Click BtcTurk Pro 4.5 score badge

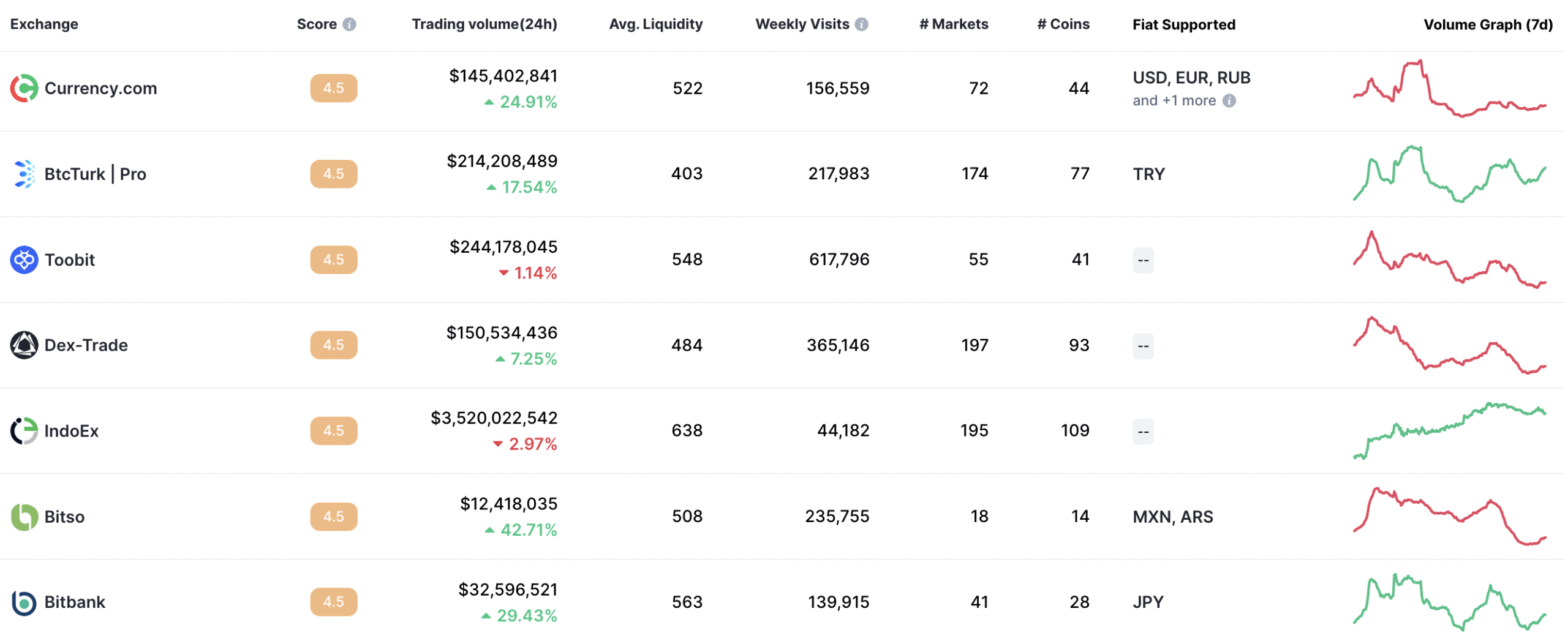click(x=334, y=174)
